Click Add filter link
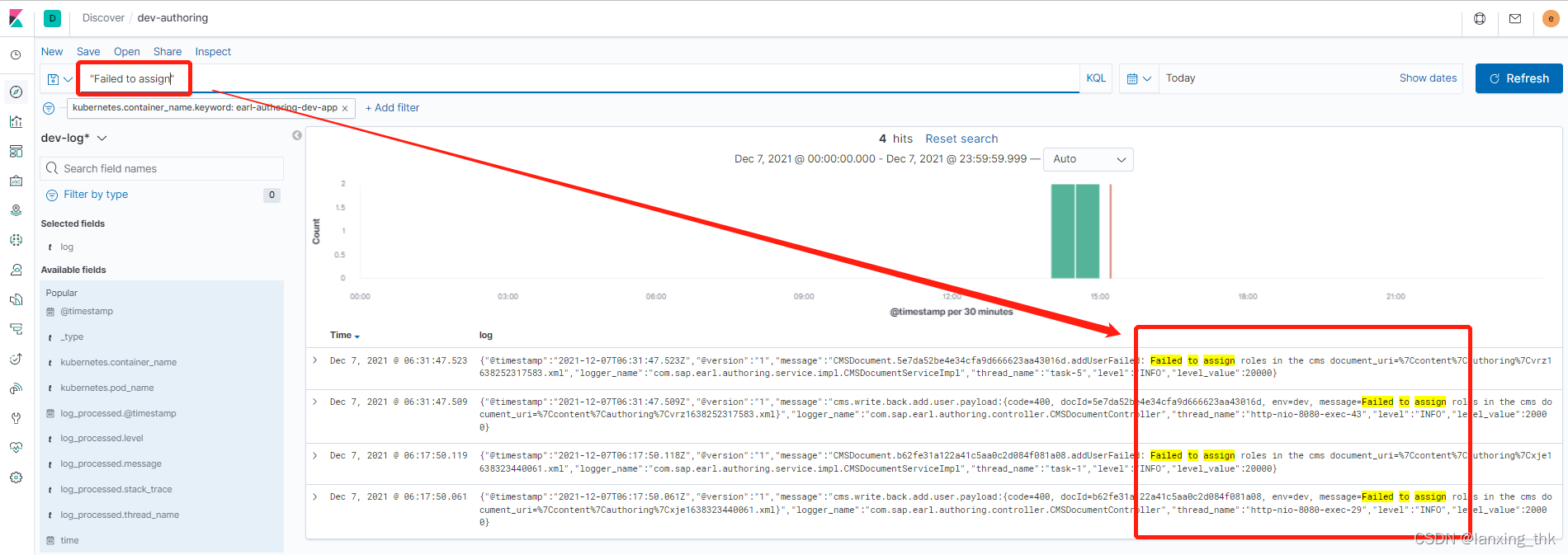This screenshot has height=555, width=1568. 392,108
